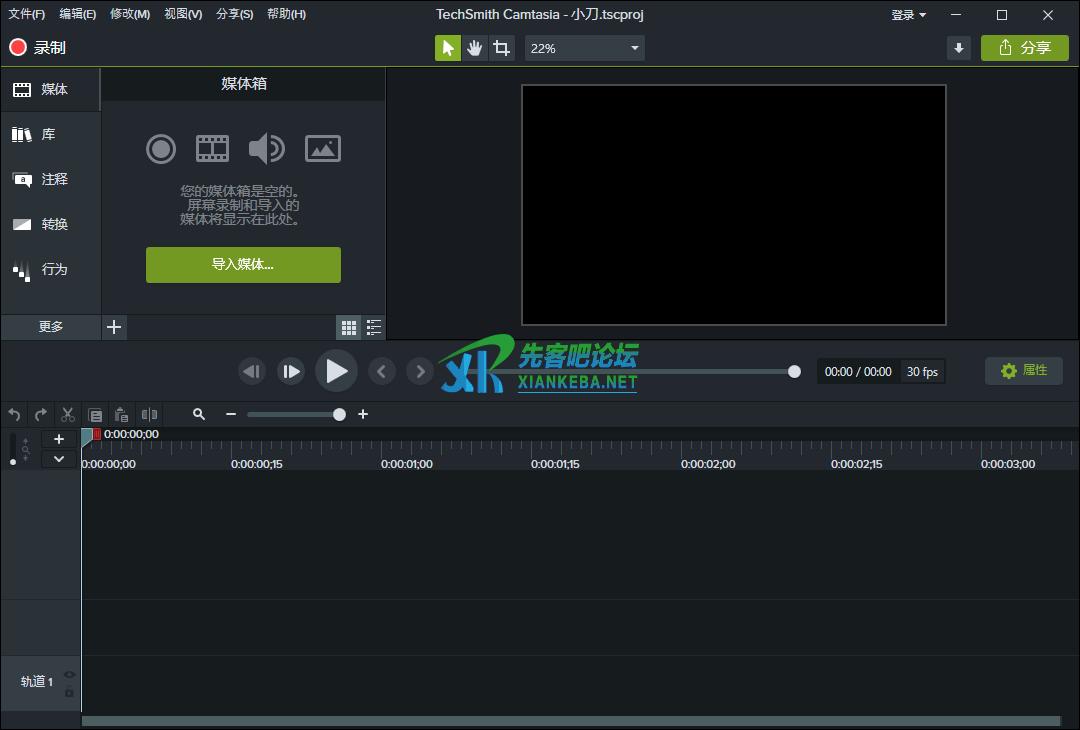The width and height of the screenshot is (1080, 730).
Task: Open the 文件(F) menu
Action: pos(27,14)
